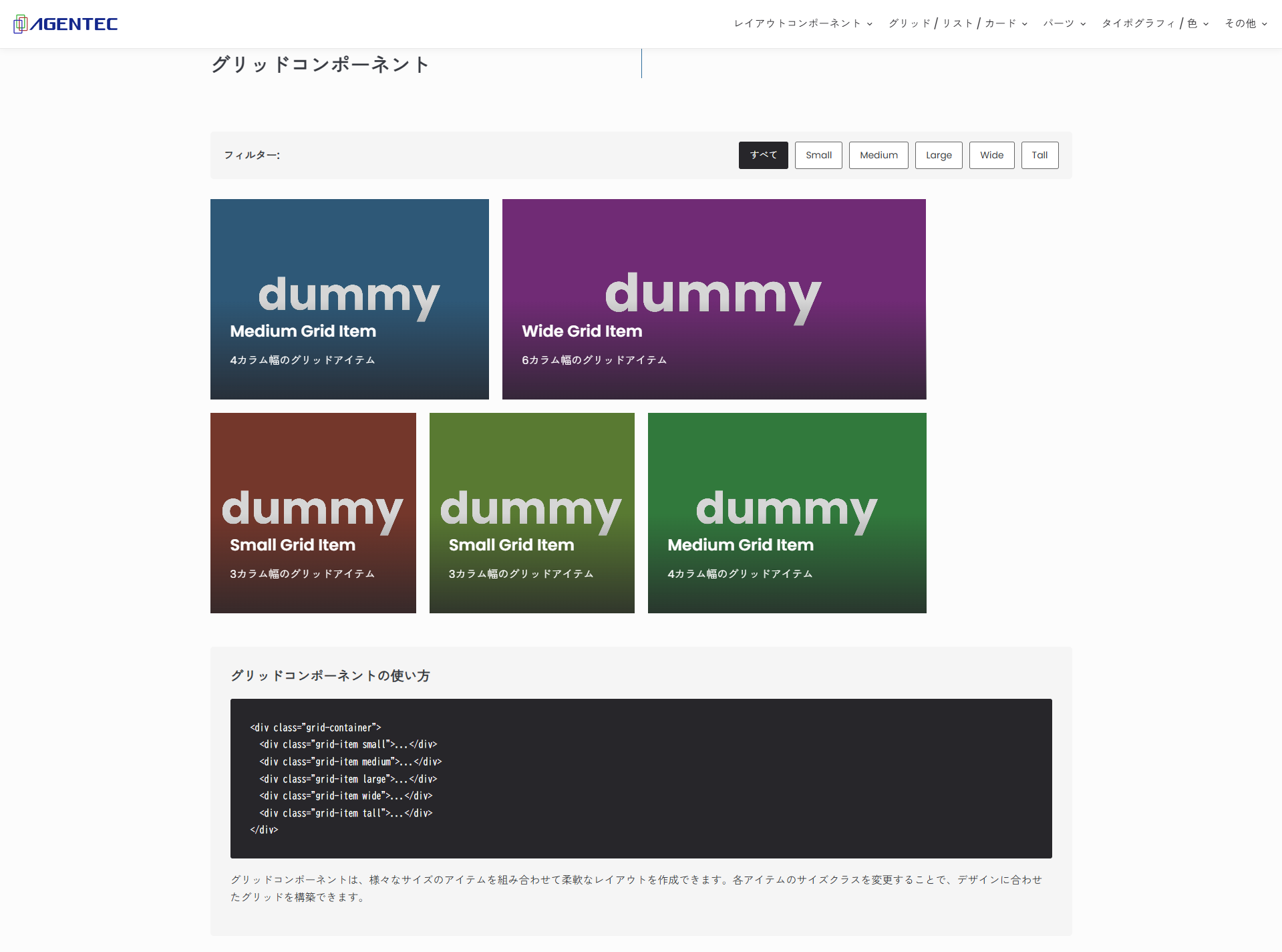Select the すべて filter button
1282x952 pixels.
763,155
